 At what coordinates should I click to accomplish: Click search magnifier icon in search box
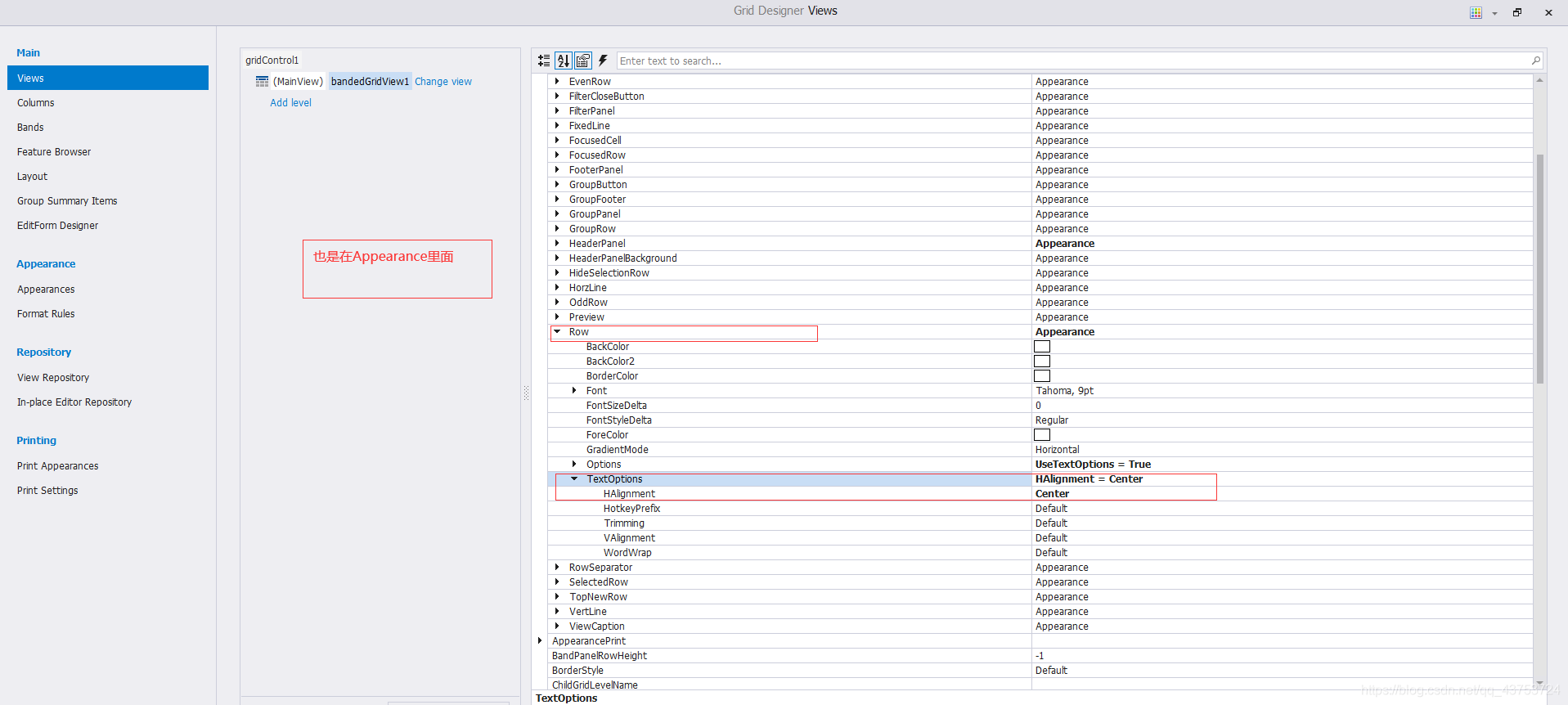[1535, 61]
